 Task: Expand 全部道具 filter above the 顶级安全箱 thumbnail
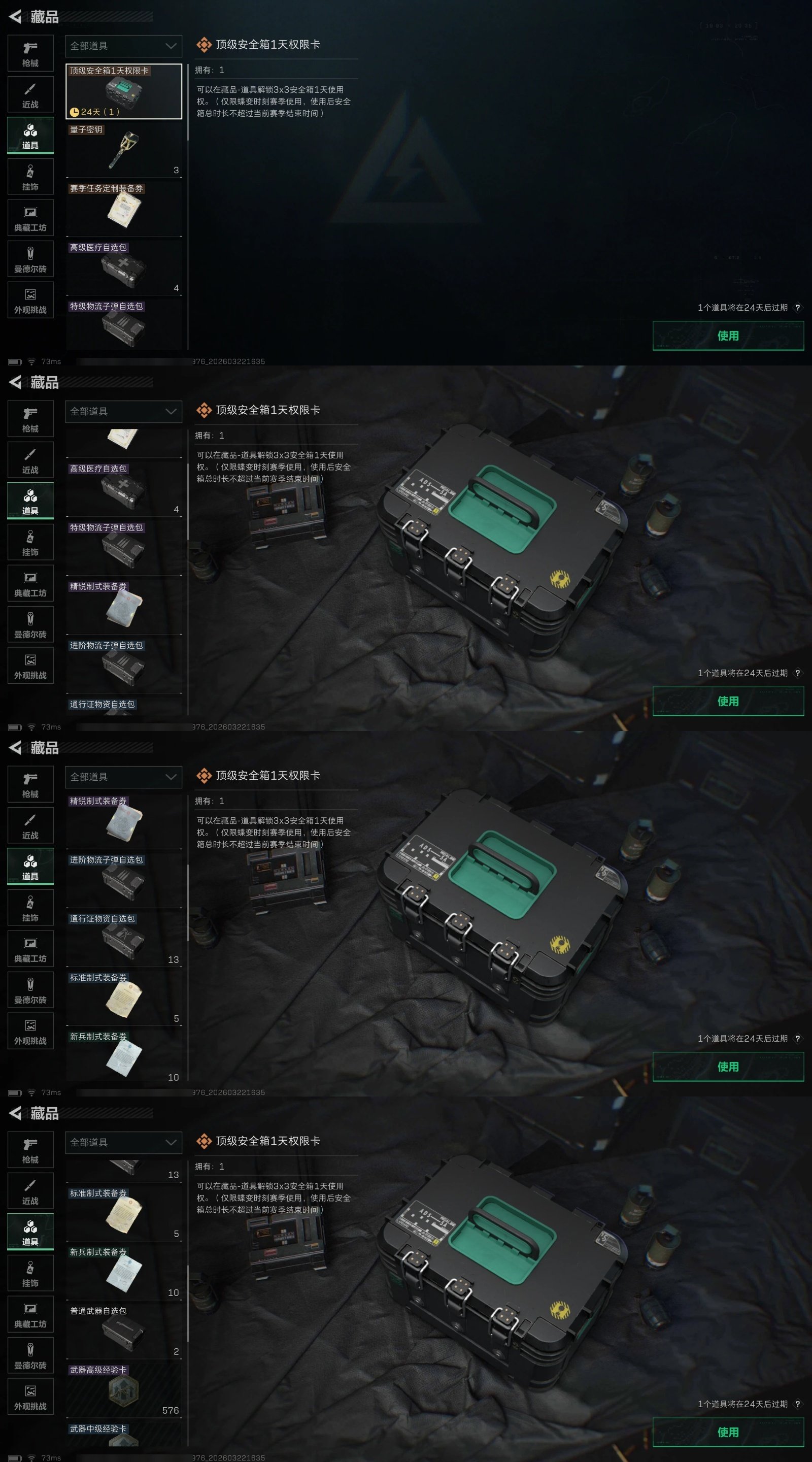pos(124,46)
